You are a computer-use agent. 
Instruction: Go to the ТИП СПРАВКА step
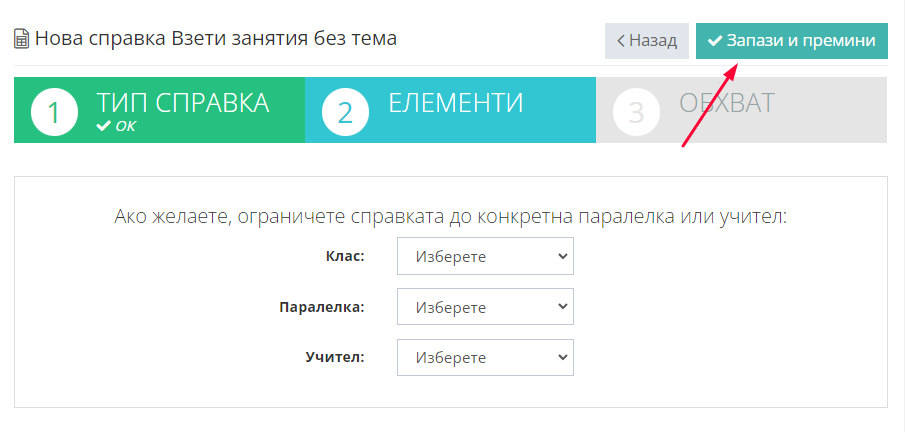(159, 110)
